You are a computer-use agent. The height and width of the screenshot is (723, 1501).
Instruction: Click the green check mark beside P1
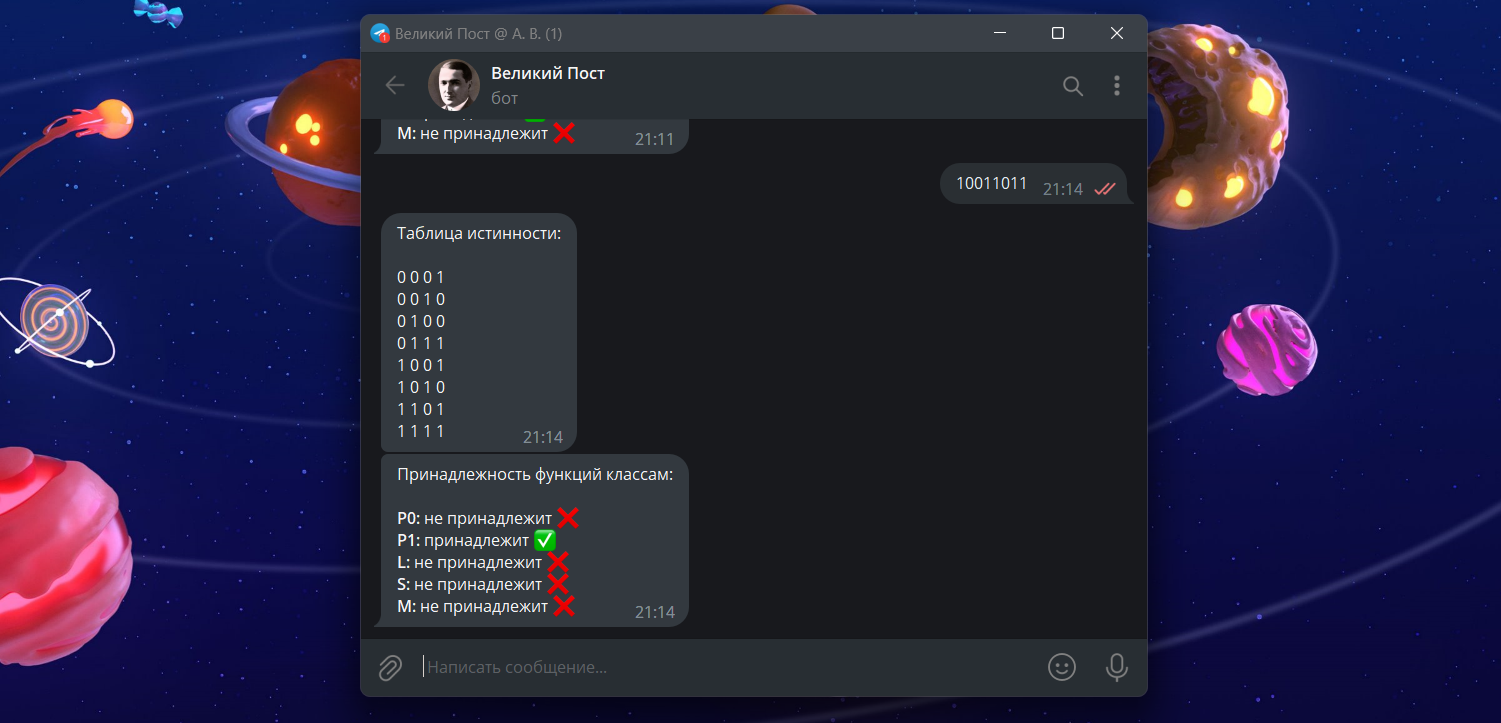pos(545,540)
